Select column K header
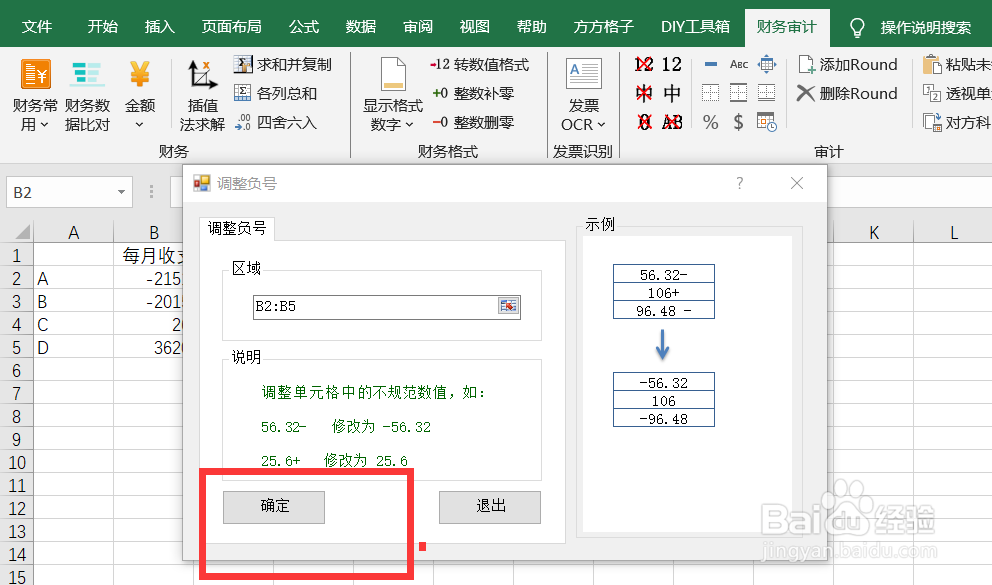Screen dimensions: 992x585 (x=874, y=232)
